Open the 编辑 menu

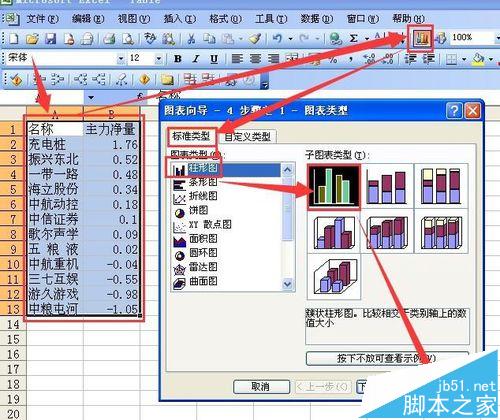point(88,19)
